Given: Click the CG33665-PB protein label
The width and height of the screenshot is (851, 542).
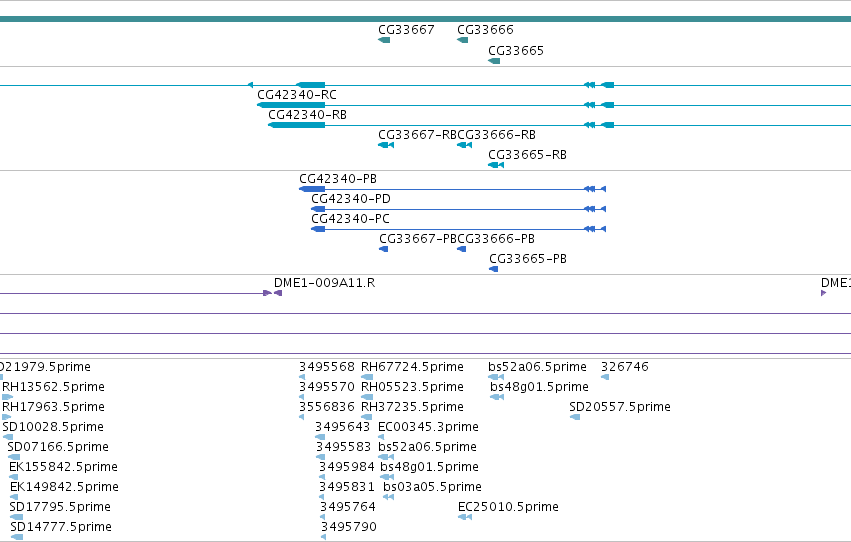Looking at the screenshot, I should pos(528,259).
